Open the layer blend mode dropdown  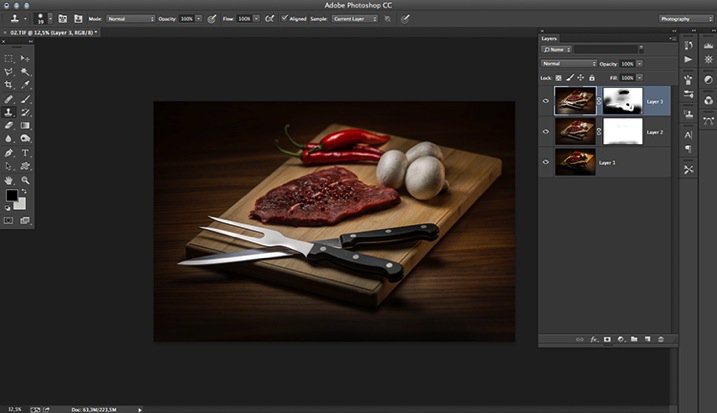(x=567, y=63)
